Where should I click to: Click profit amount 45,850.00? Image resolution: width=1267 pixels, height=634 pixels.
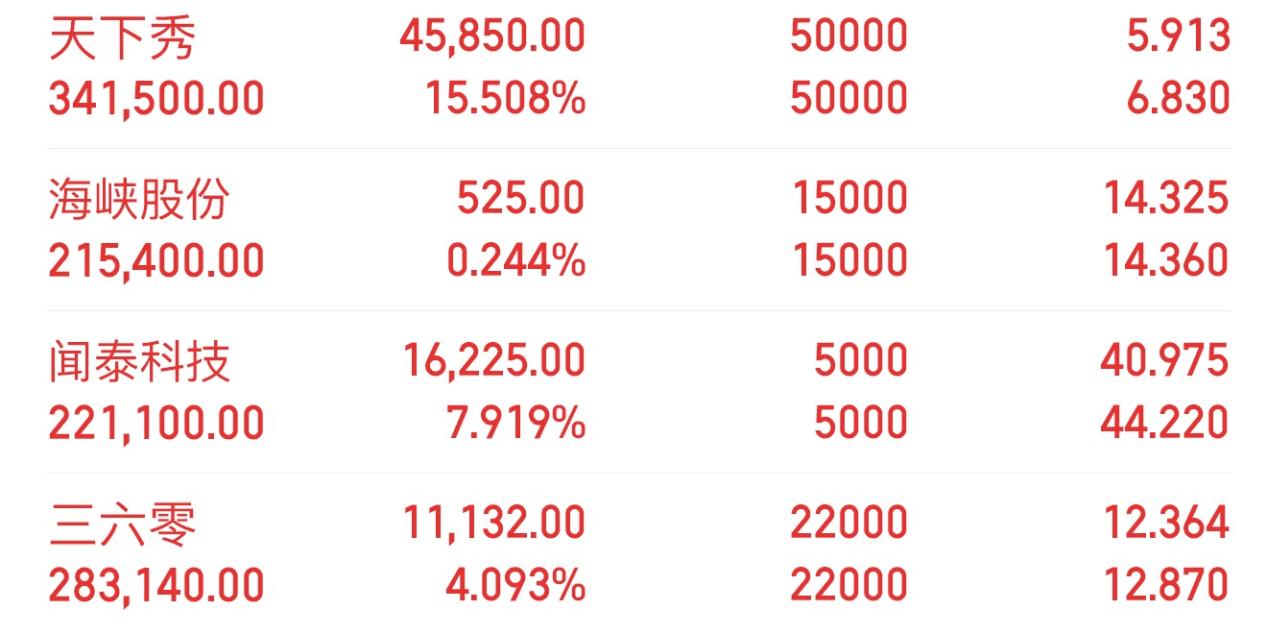[x=492, y=37]
